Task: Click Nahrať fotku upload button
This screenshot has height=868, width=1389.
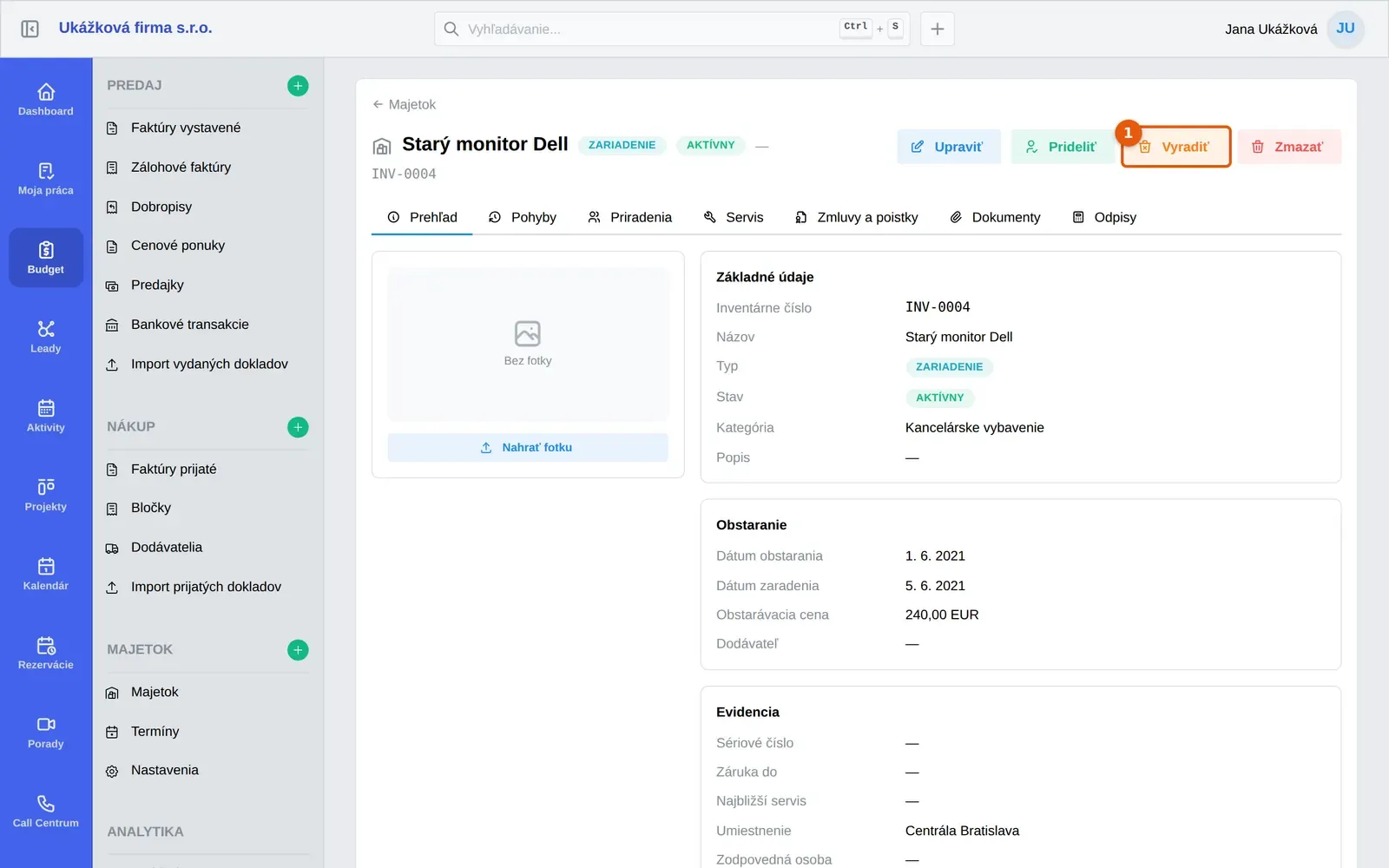Action: (528, 447)
